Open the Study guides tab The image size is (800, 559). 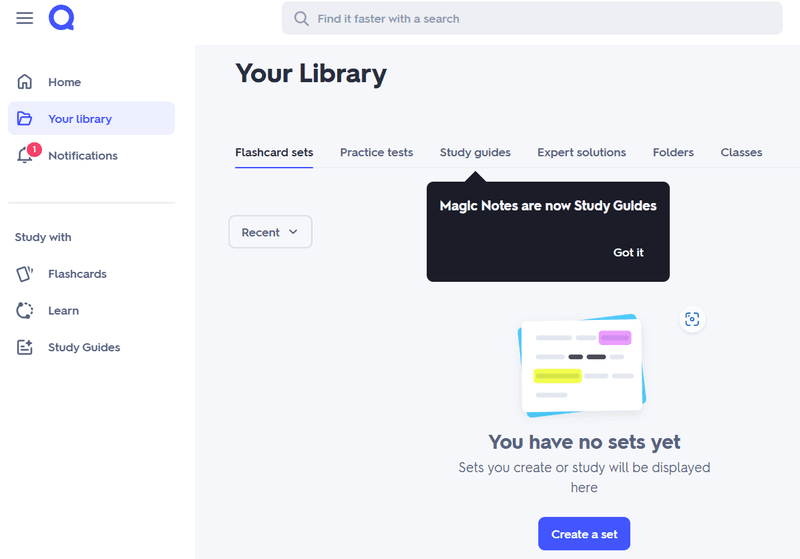475,153
